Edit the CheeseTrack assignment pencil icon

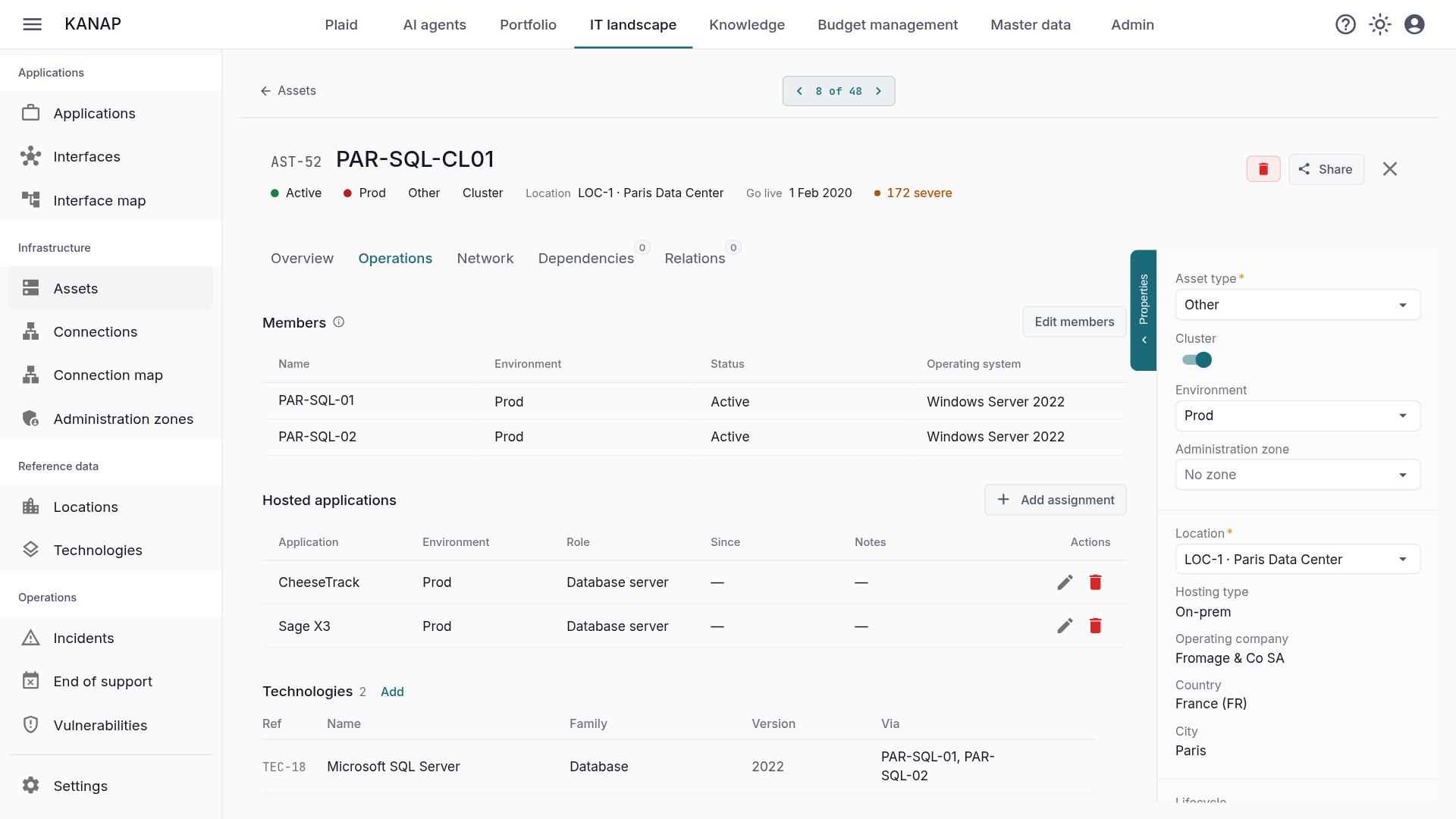tap(1065, 582)
